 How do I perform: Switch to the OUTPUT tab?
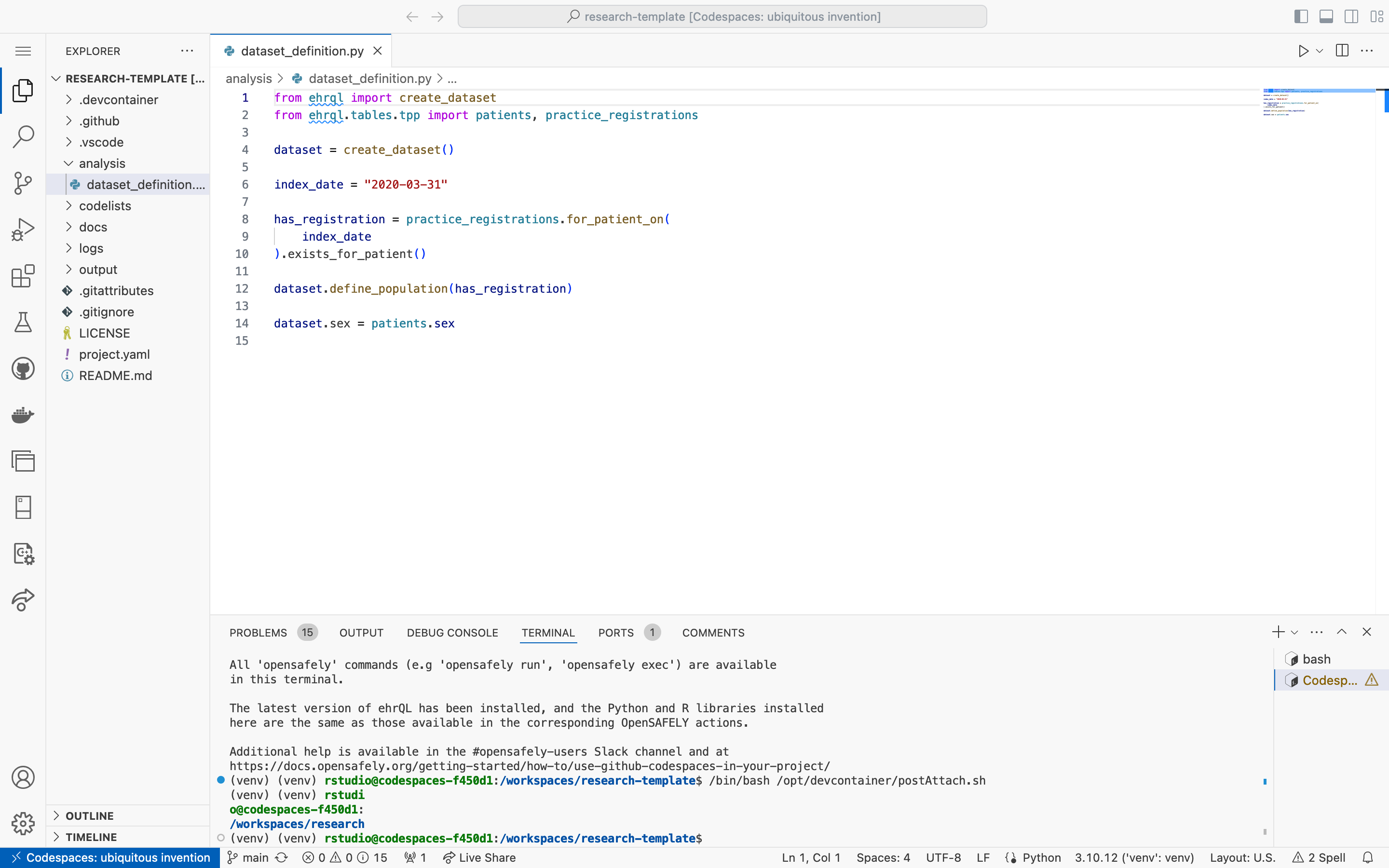pos(361,633)
